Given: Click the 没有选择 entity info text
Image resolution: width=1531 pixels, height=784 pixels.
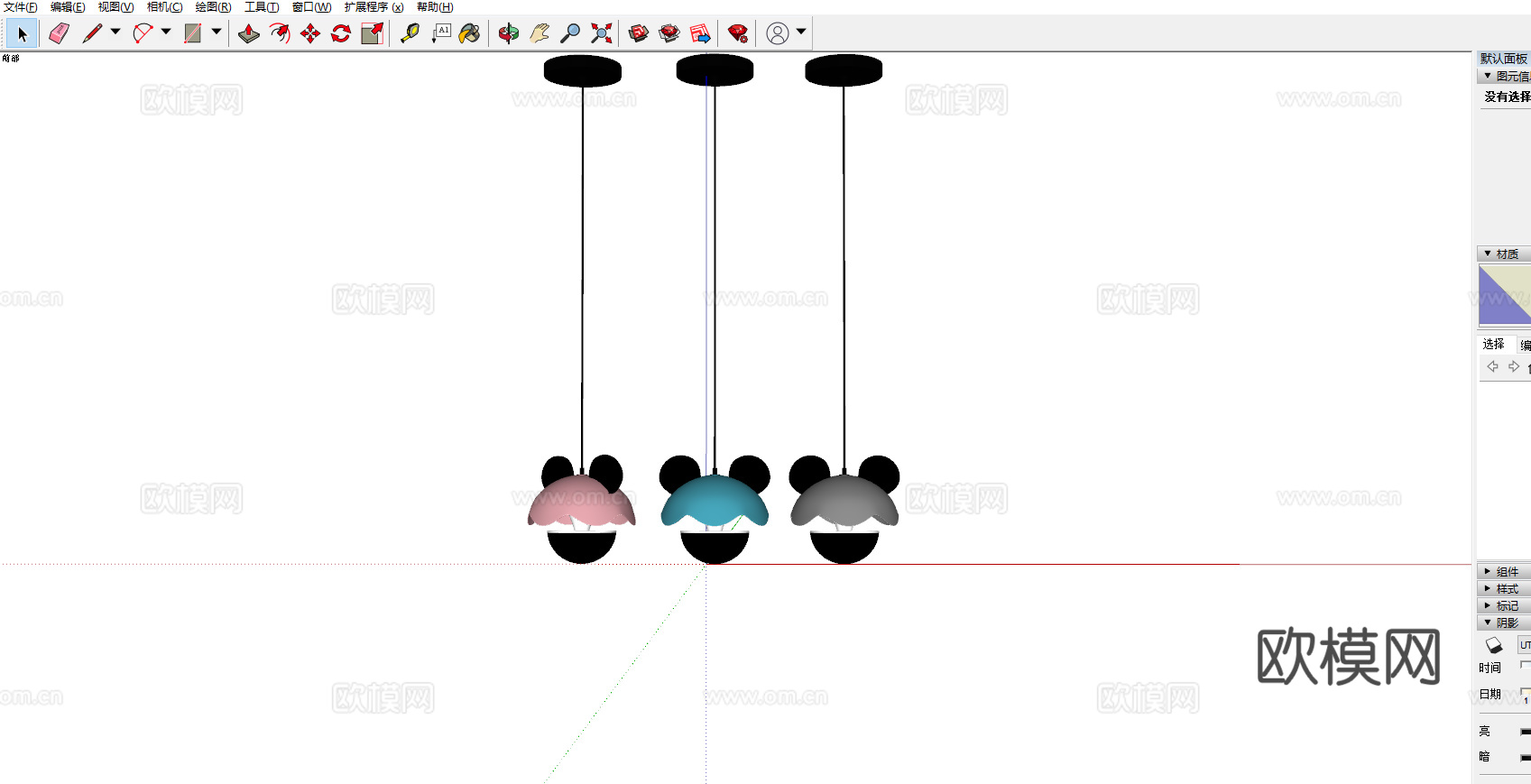Looking at the screenshot, I should (1507, 97).
